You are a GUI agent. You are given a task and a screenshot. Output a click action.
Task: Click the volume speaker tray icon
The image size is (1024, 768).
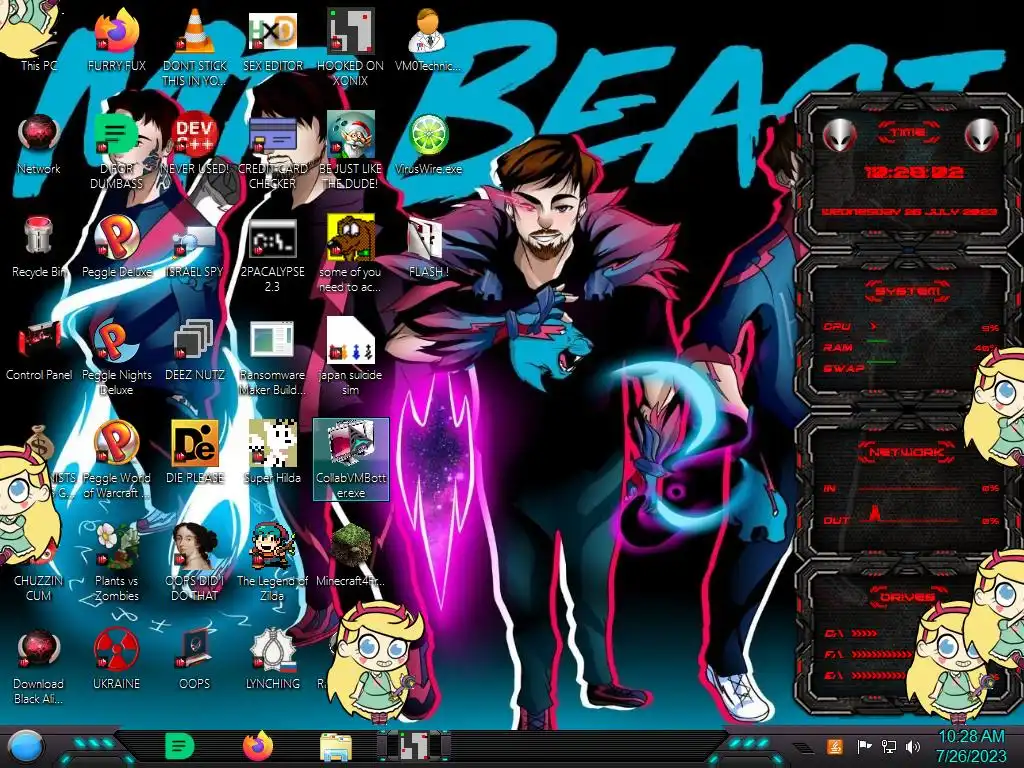[913, 746]
